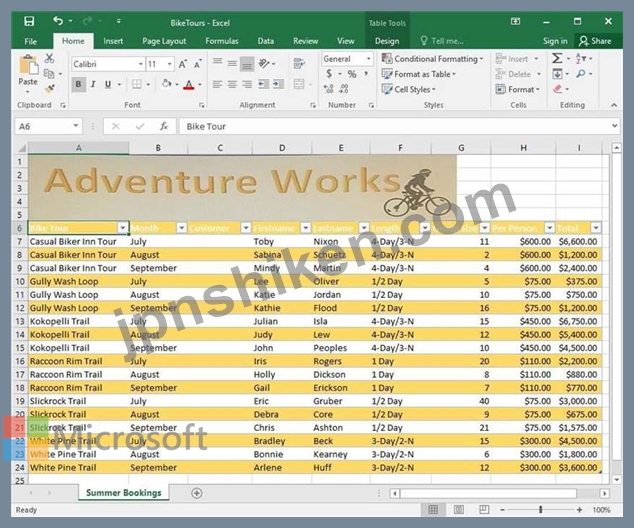Switch to Normal view in status bar
This screenshot has width=634, height=528.
point(433,509)
